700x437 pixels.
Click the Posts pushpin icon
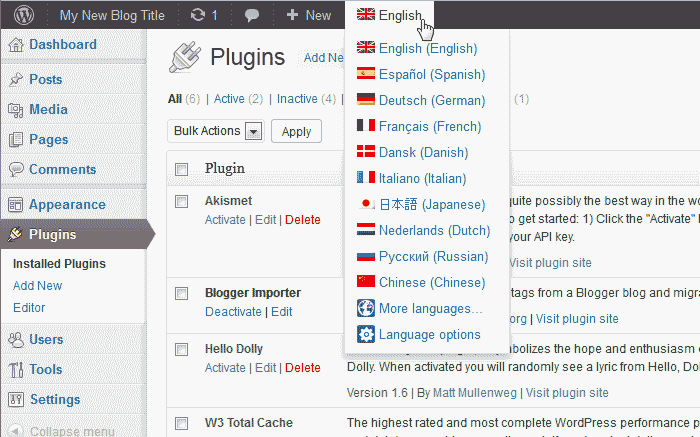[x=16, y=80]
